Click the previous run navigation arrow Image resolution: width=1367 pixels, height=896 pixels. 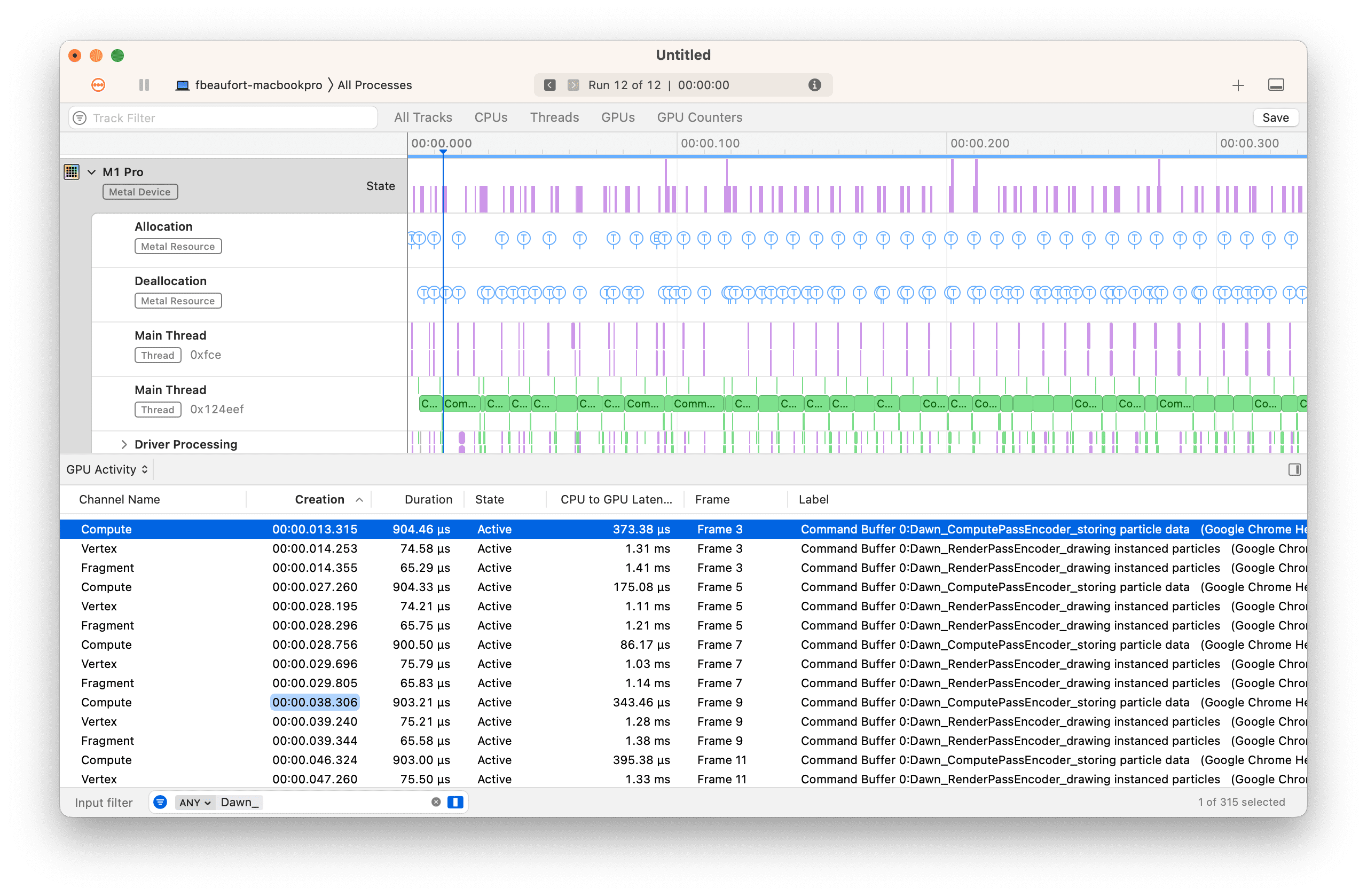tap(549, 85)
